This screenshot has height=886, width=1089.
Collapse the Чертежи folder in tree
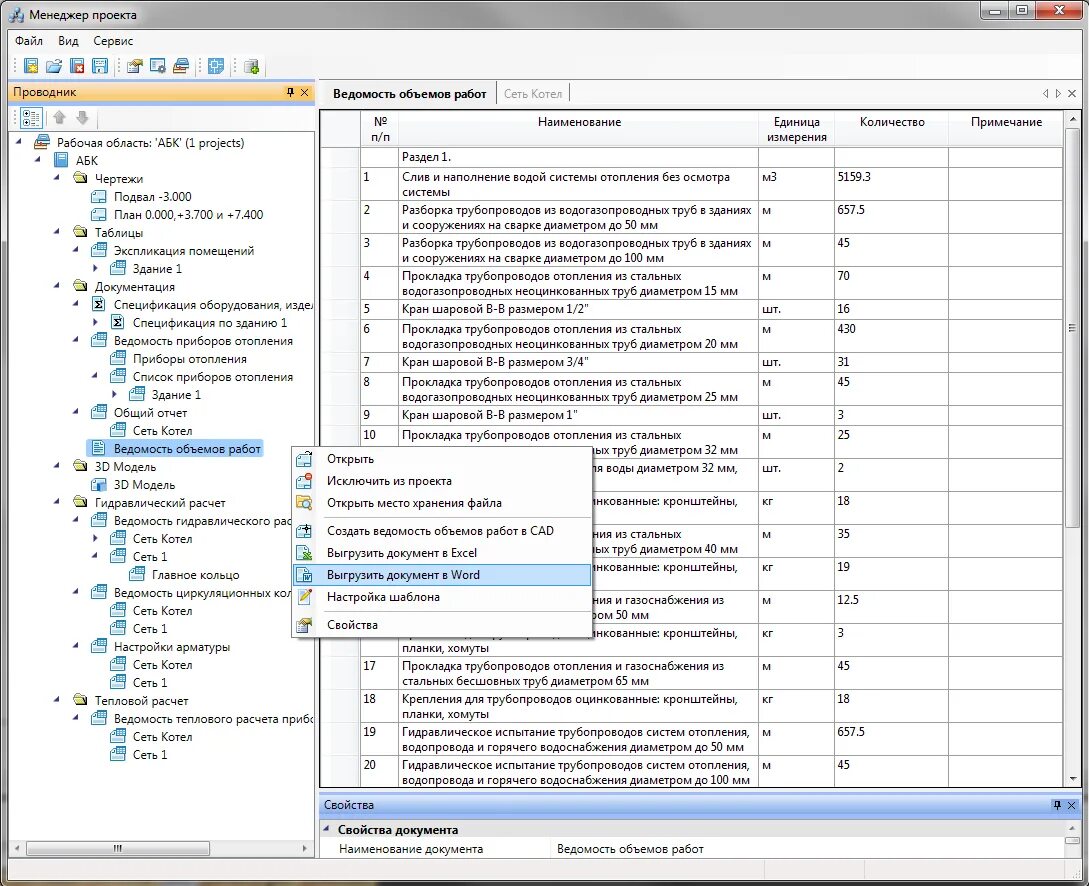(x=58, y=178)
